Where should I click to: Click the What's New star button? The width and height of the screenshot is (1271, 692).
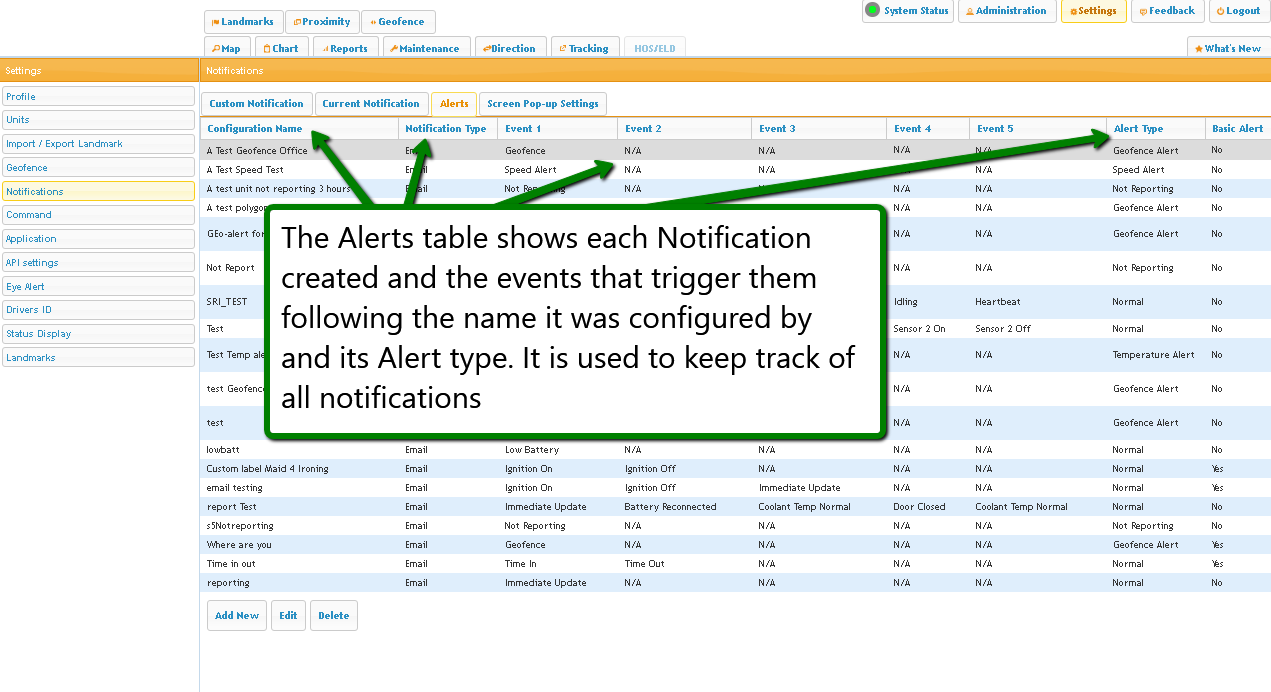click(x=1228, y=48)
